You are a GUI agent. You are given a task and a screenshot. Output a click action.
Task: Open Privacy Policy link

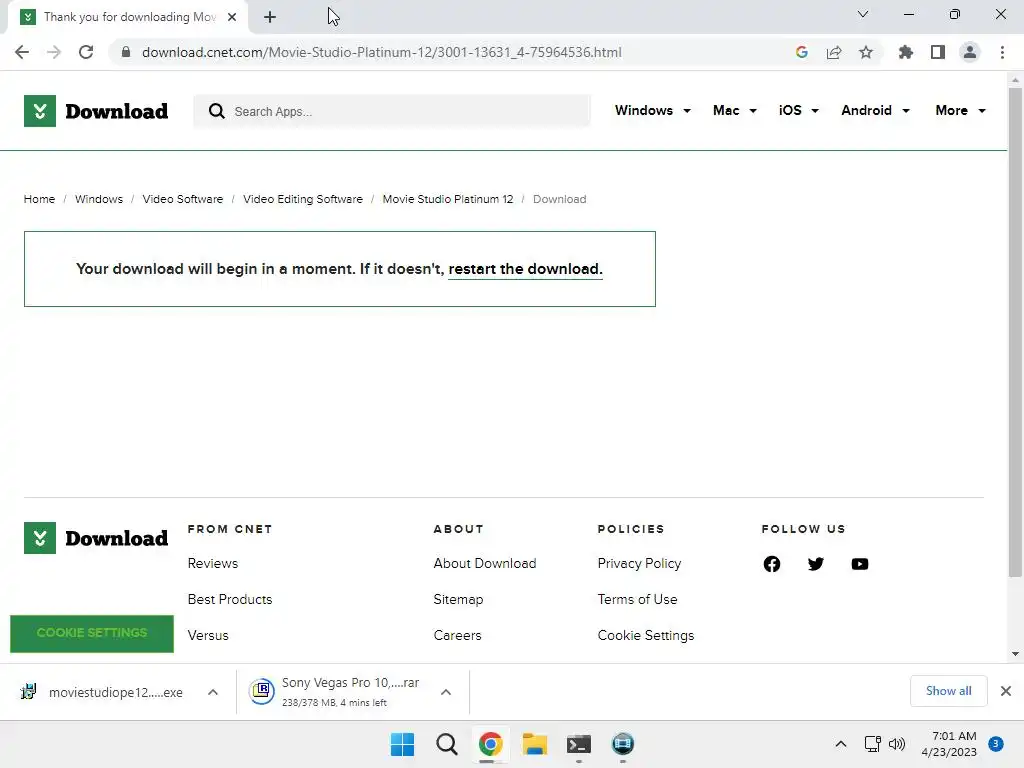pyautogui.click(x=639, y=564)
